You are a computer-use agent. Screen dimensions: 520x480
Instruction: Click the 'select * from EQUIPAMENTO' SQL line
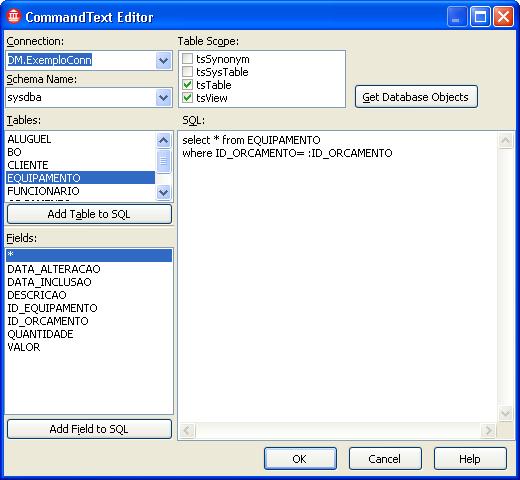click(251, 140)
